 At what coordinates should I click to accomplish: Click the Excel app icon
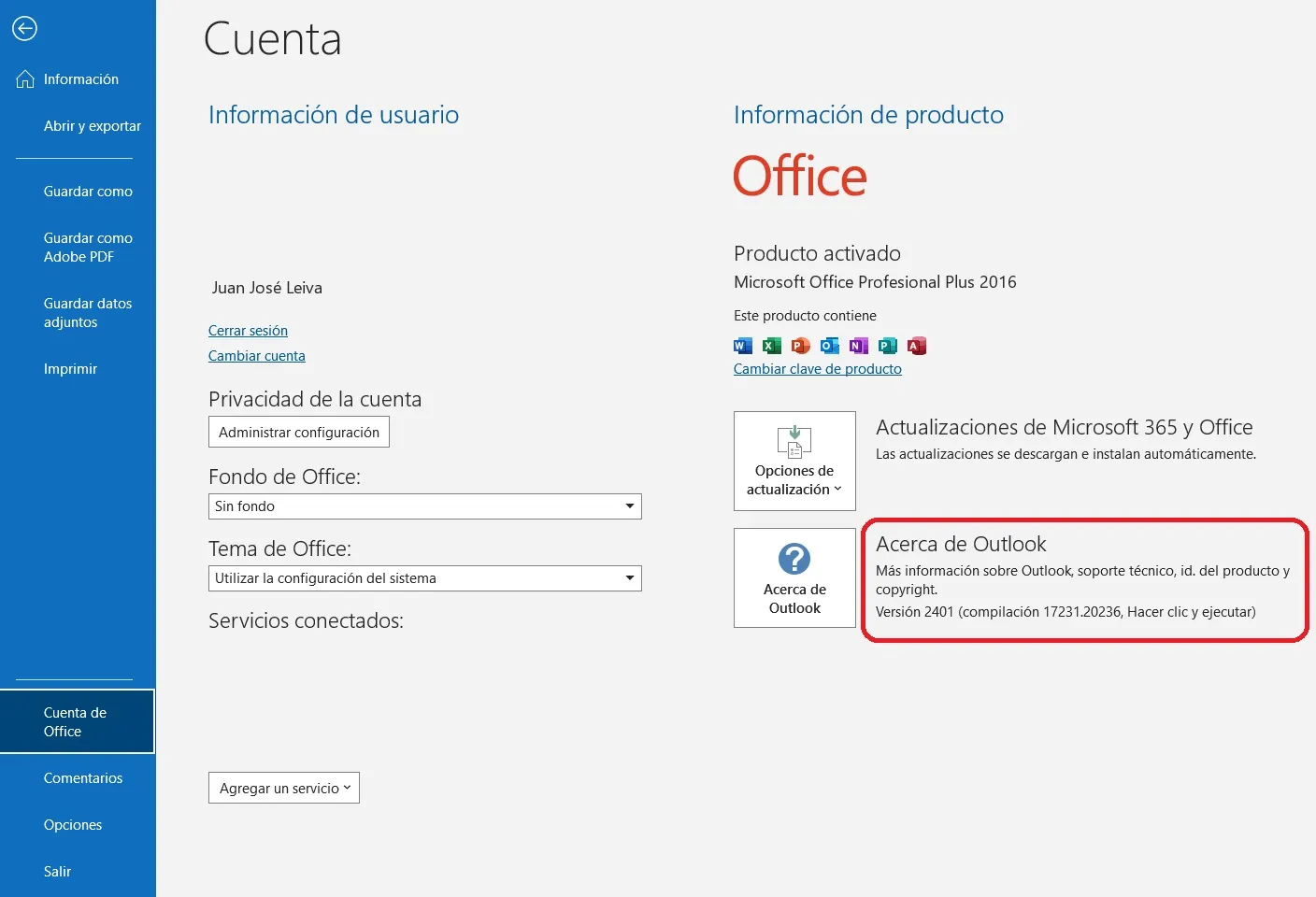click(x=772, y=346)
